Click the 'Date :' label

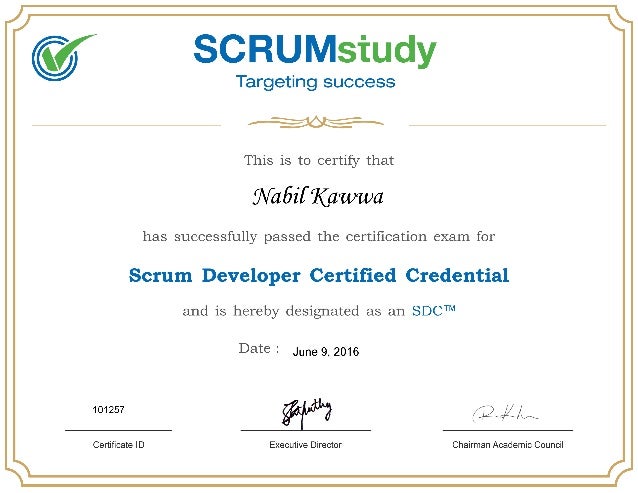[x=259, y=349]
